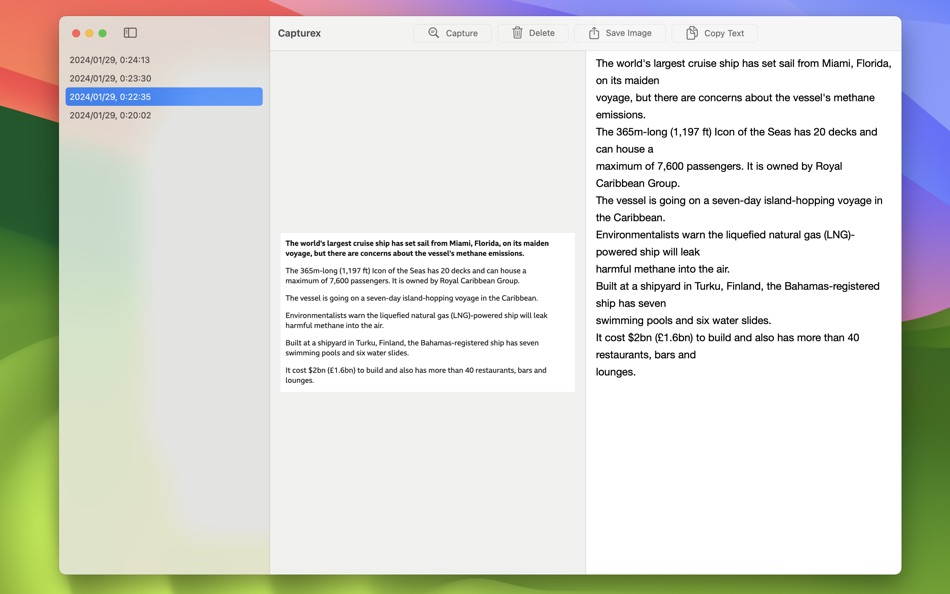Toggle the sidebar visibility icon
This screenshot has height=594, width=950.
click(x=130, y=31)
